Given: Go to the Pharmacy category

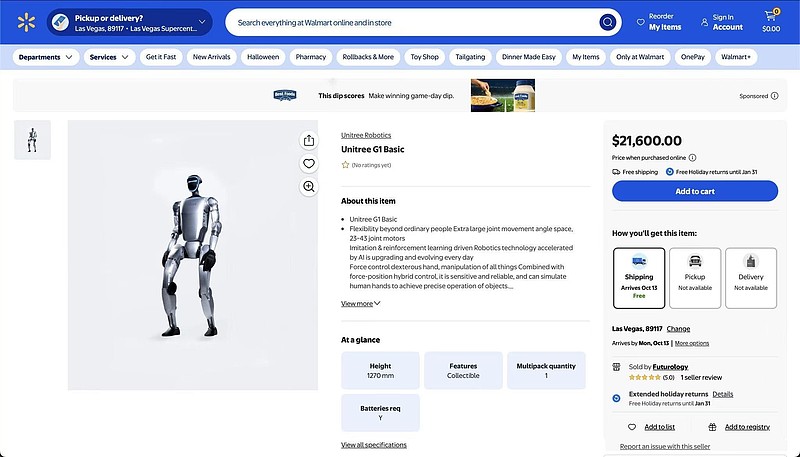Looking at the screenshot, I should (311, 57).
